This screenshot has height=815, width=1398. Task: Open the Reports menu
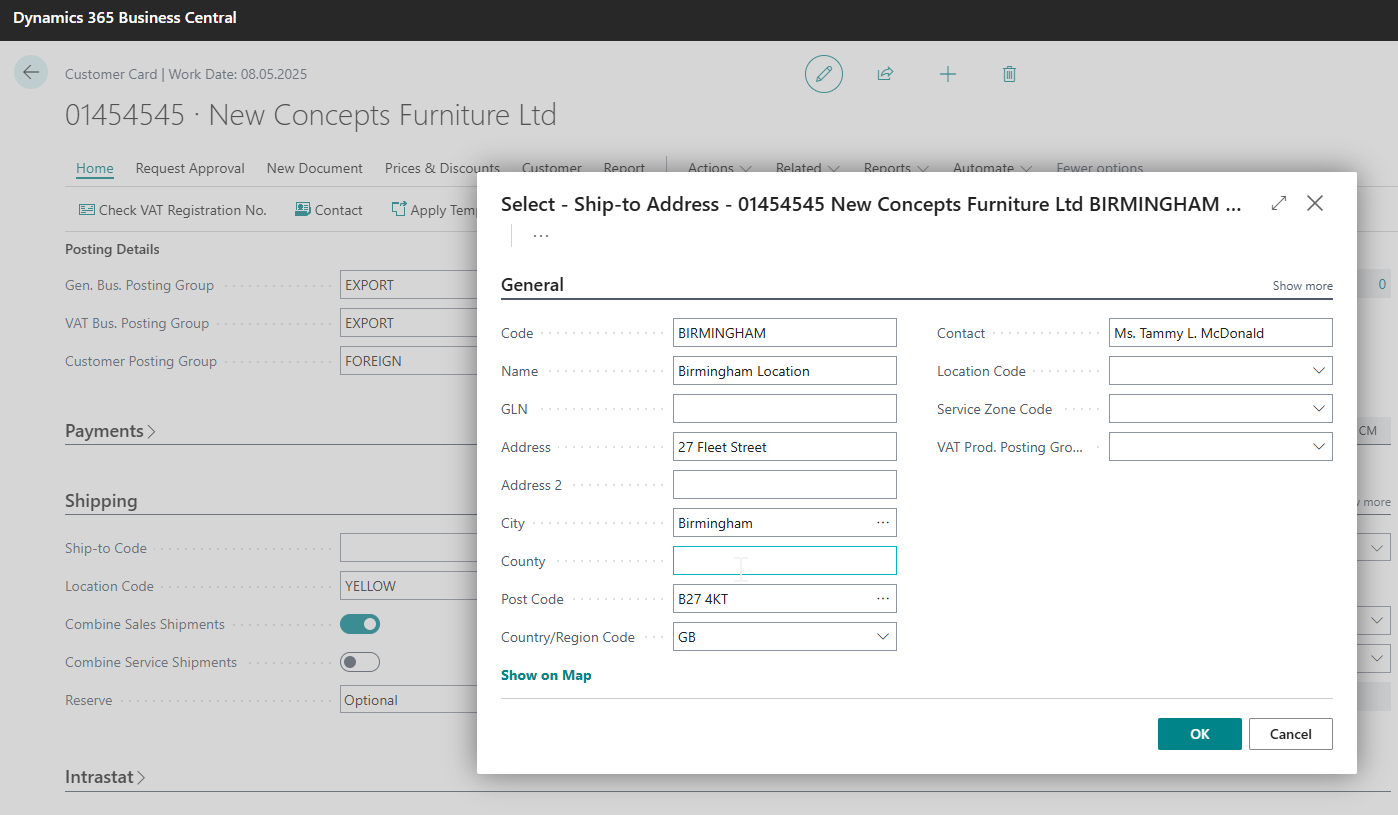point(896,168)
